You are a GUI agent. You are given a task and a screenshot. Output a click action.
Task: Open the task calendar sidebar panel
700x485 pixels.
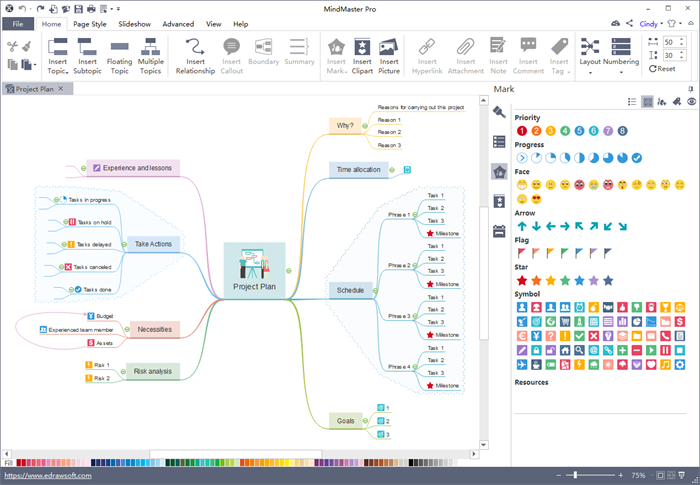(499, 231)
